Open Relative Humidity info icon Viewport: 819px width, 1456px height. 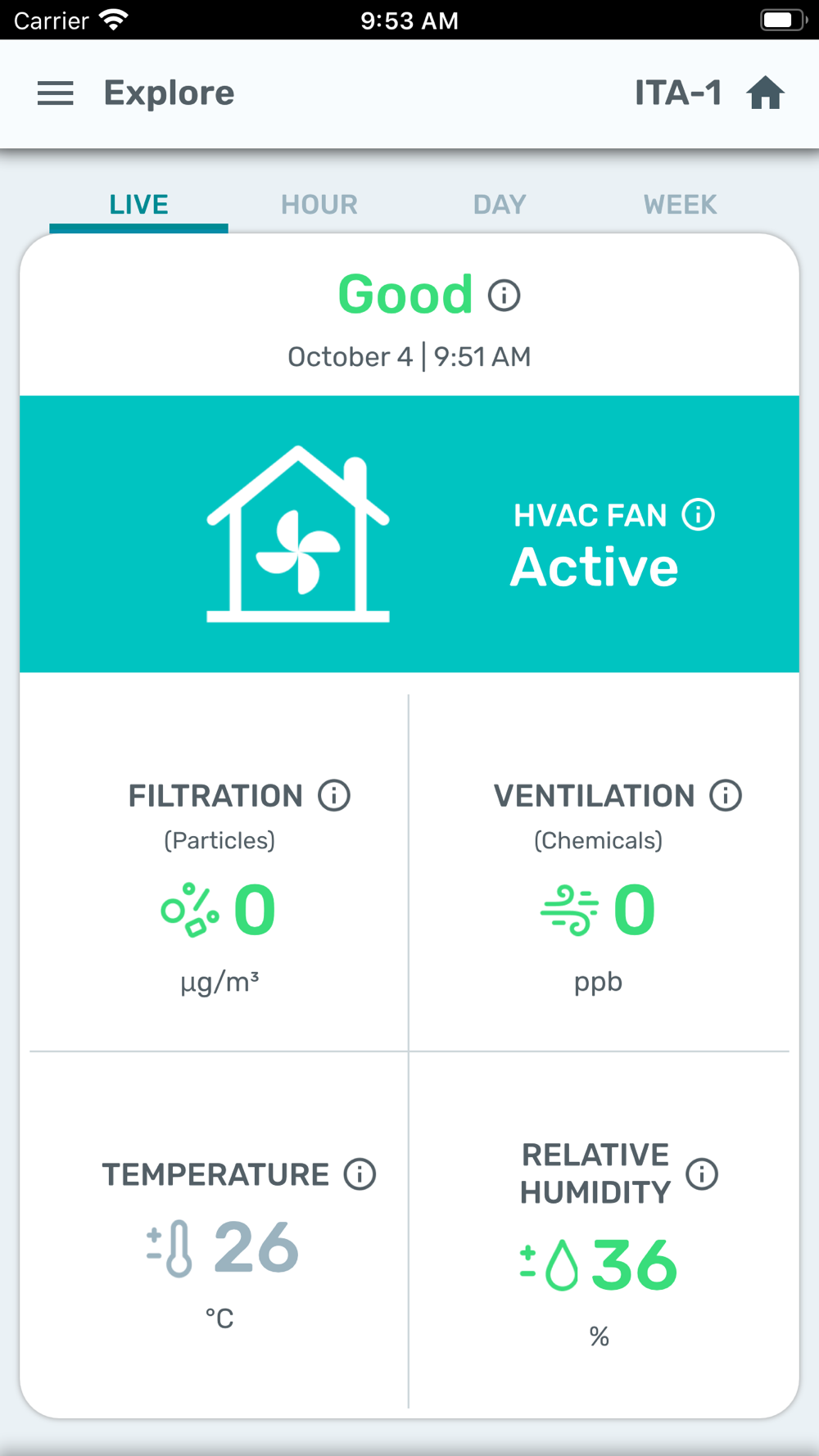702,1174
